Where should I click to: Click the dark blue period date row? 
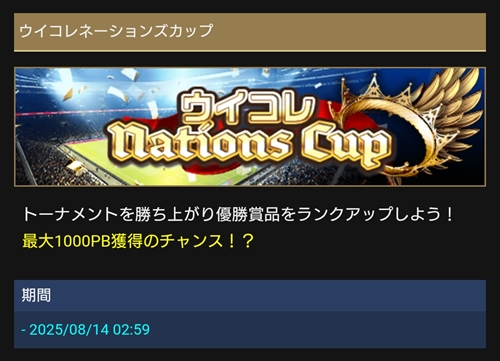point(250,330)
